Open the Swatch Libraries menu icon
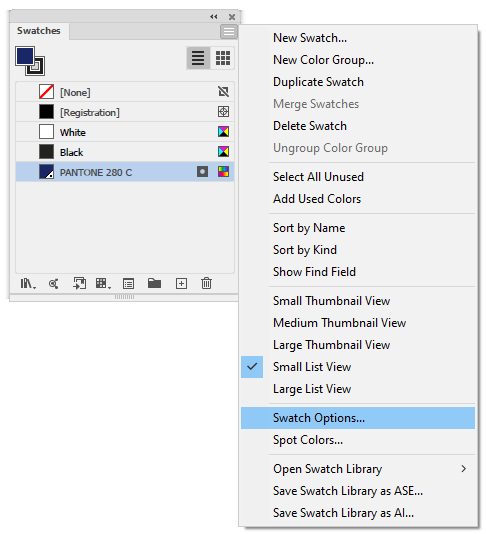The image size is (486, 534). coord(28,283)
